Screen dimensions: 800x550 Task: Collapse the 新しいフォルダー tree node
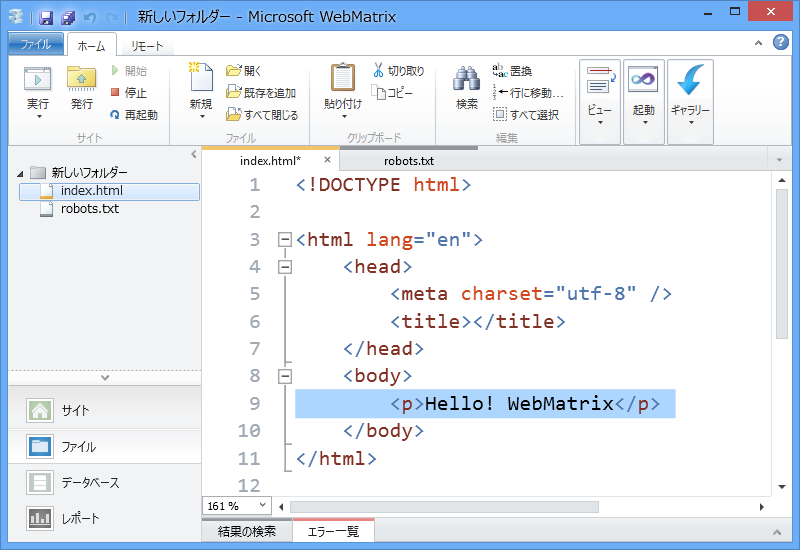(20, 173)
